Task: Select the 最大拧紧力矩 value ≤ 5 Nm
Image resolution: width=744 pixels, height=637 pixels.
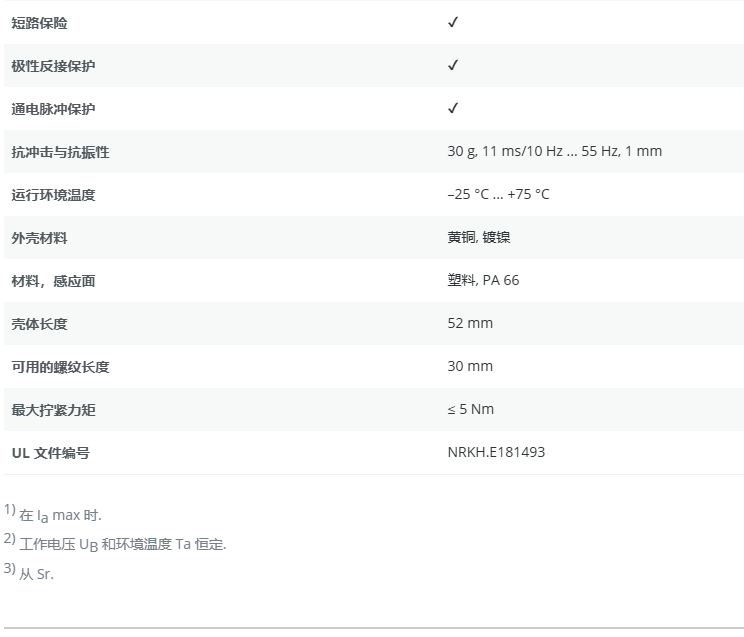Action: [470, 409]
